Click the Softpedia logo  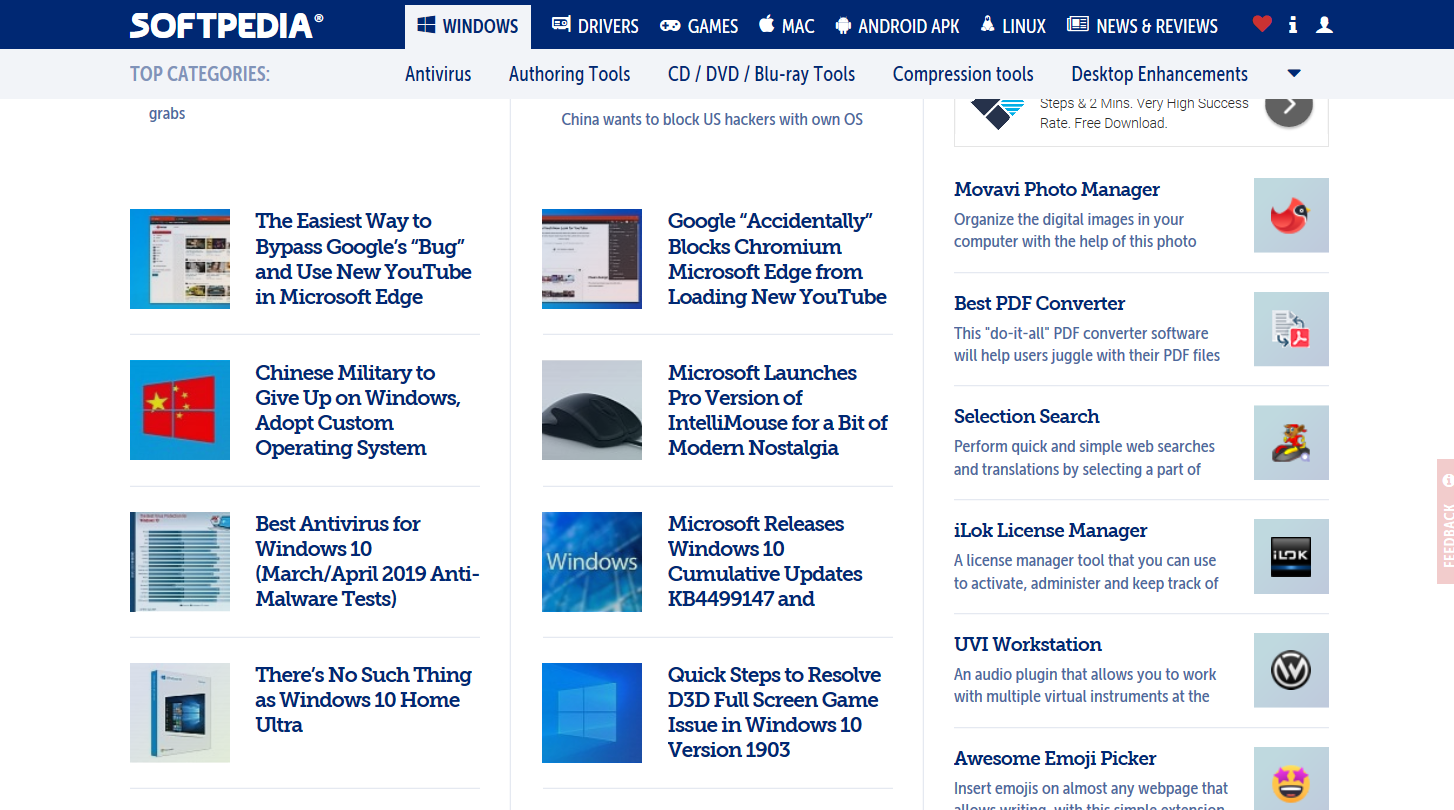coord(227,25)
